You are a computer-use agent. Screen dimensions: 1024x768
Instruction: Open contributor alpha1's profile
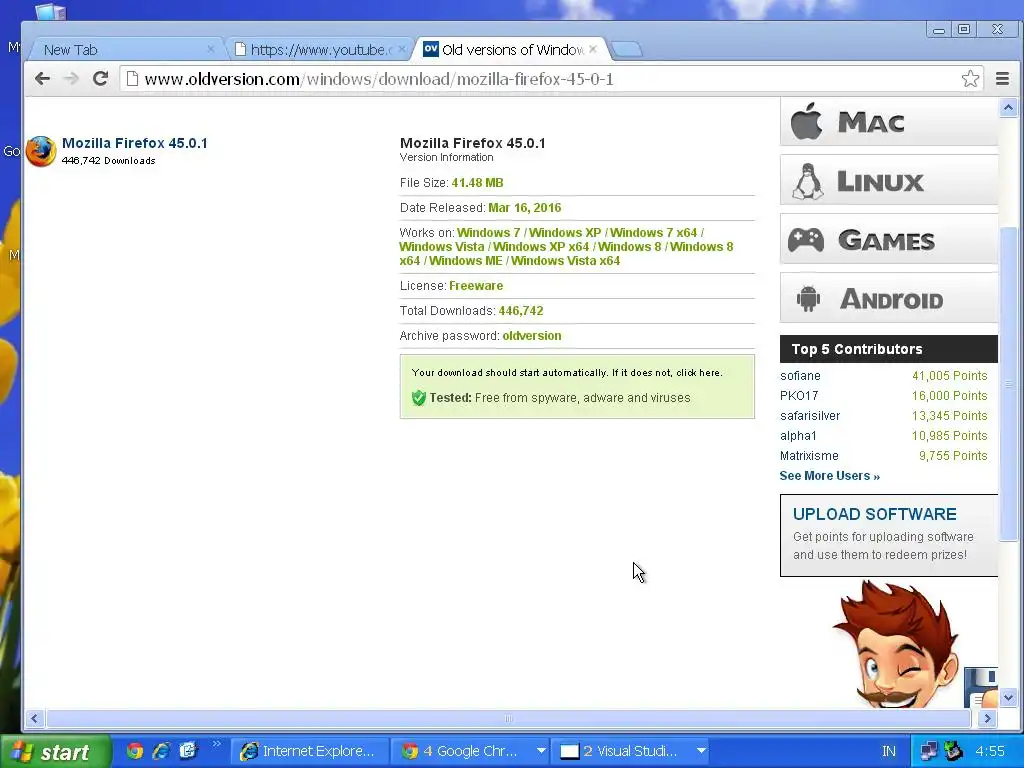pos(798,436)
